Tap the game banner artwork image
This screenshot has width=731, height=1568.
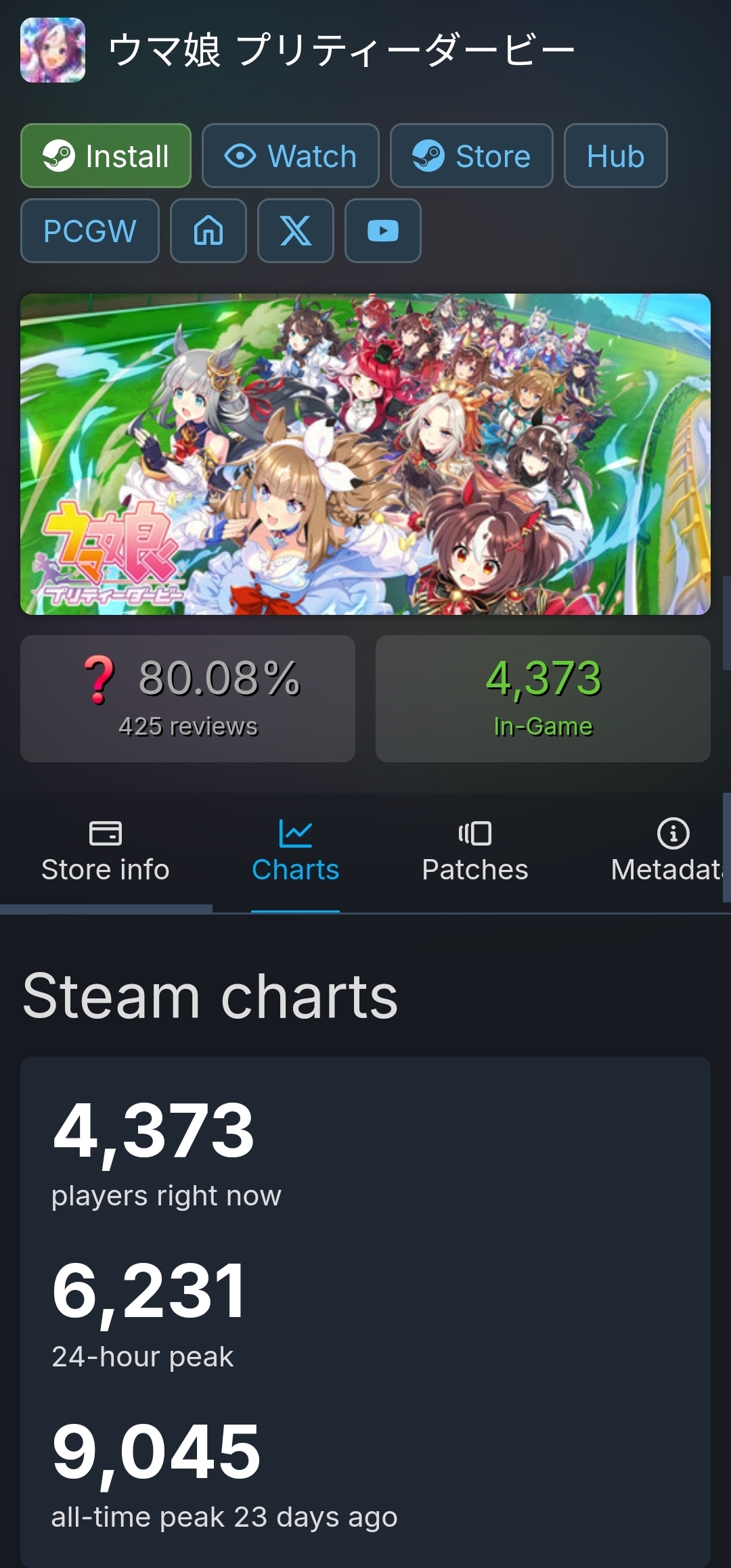click(x=365, y=454)
